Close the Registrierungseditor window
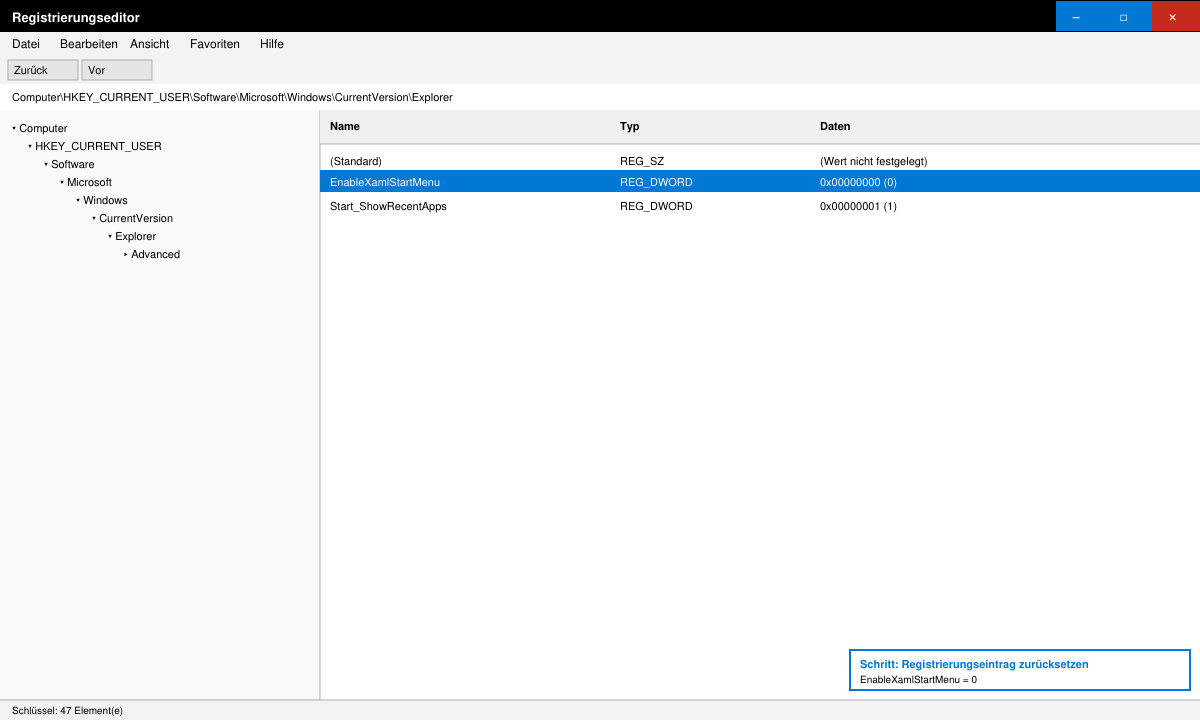 pyautogui.click(x=1173, y=16)
